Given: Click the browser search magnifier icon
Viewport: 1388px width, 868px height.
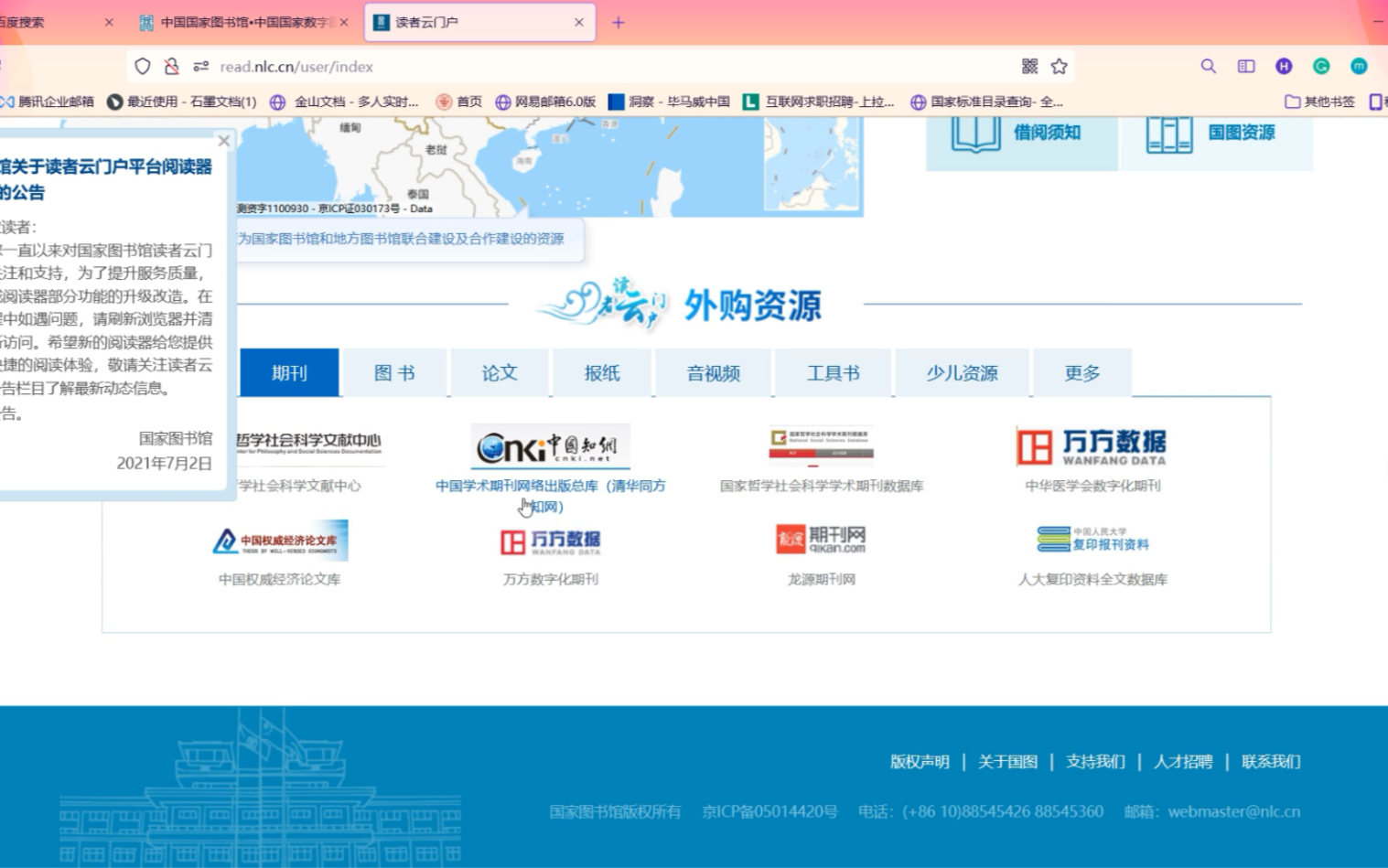Looking at the screenshot, I should [x=1208, y=66].
